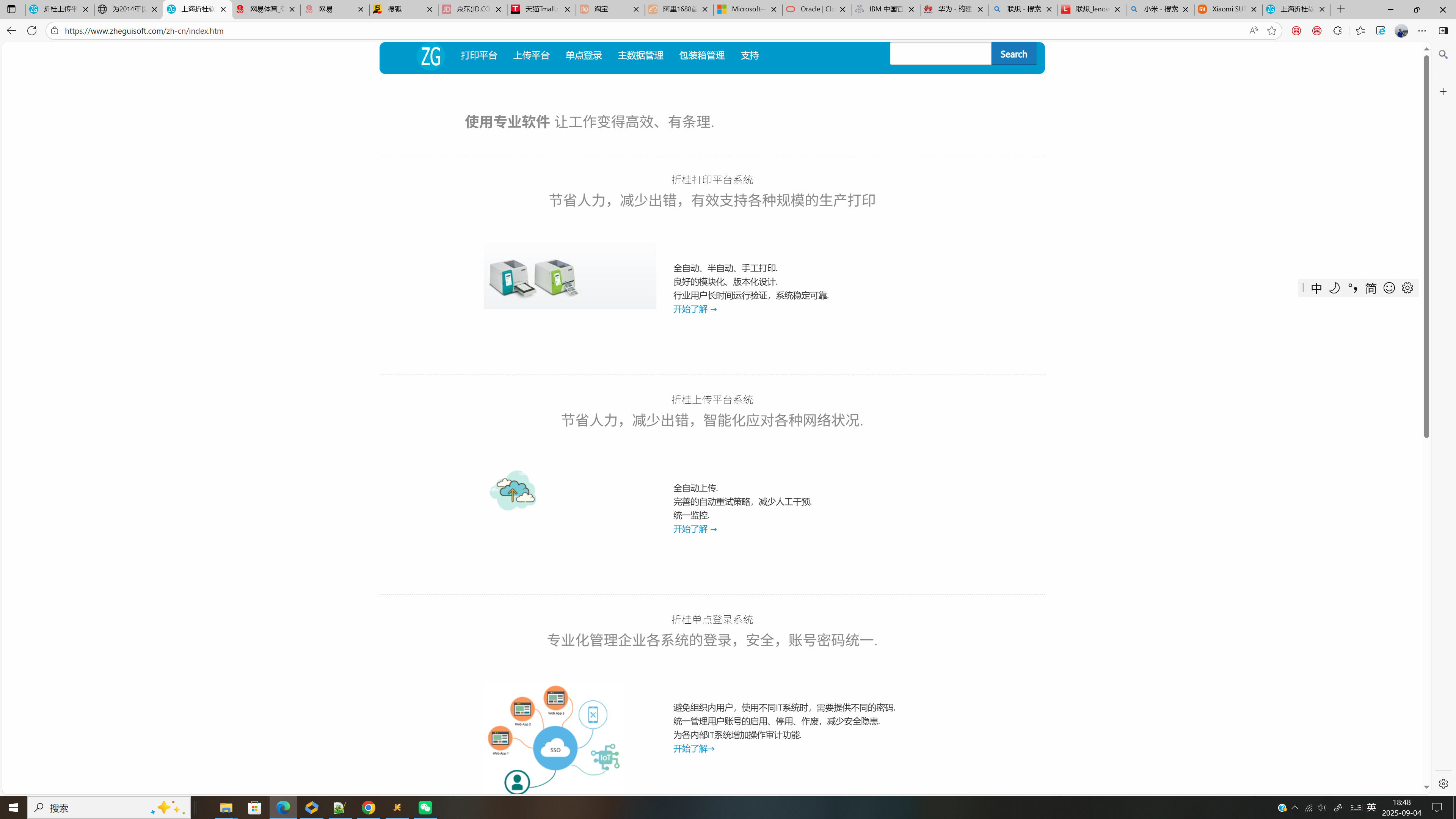Close the 上海折桂软件 active tab

click(223, 9)
